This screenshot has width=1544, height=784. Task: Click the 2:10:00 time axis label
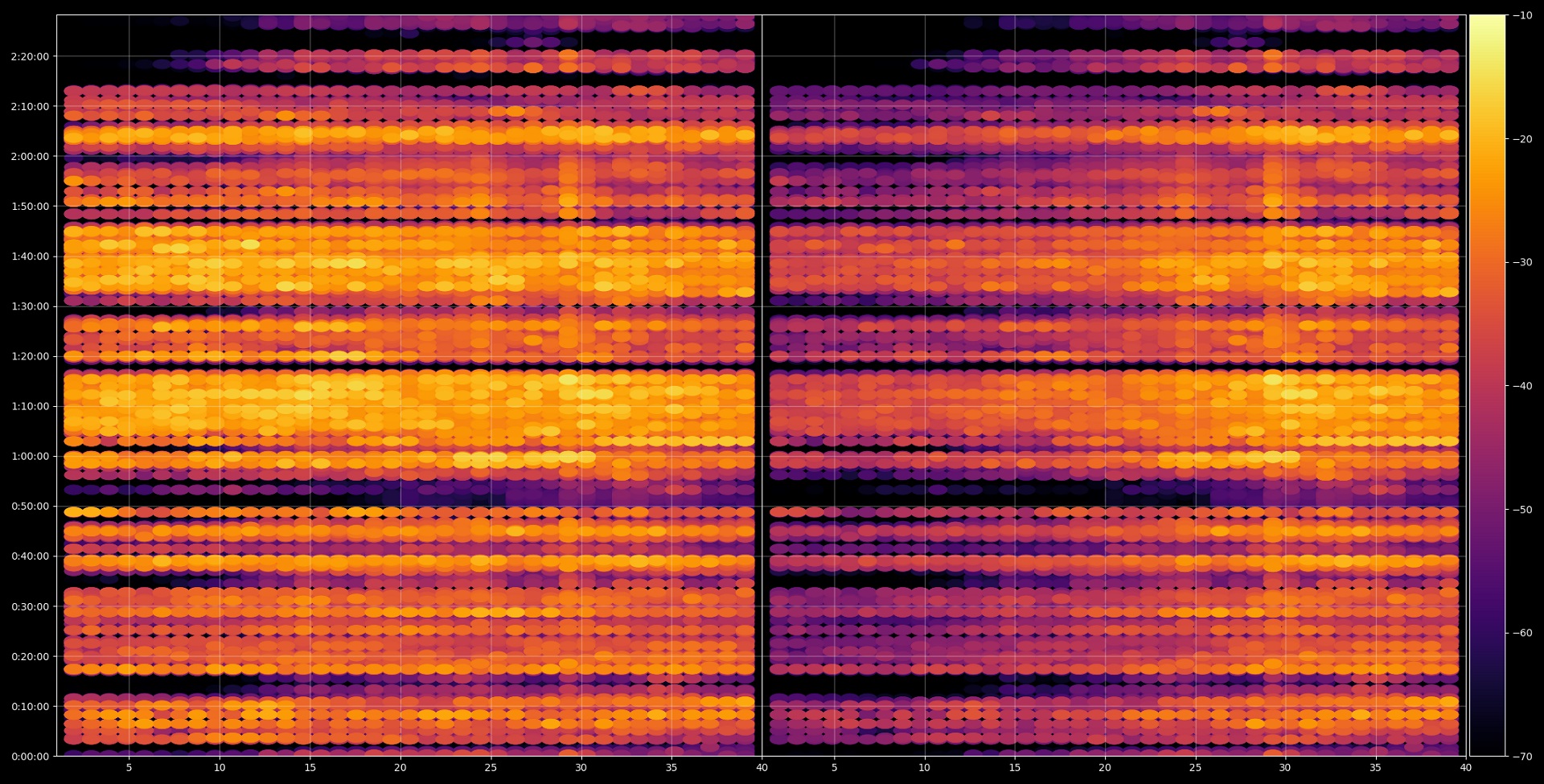click(x=30, y=107)
